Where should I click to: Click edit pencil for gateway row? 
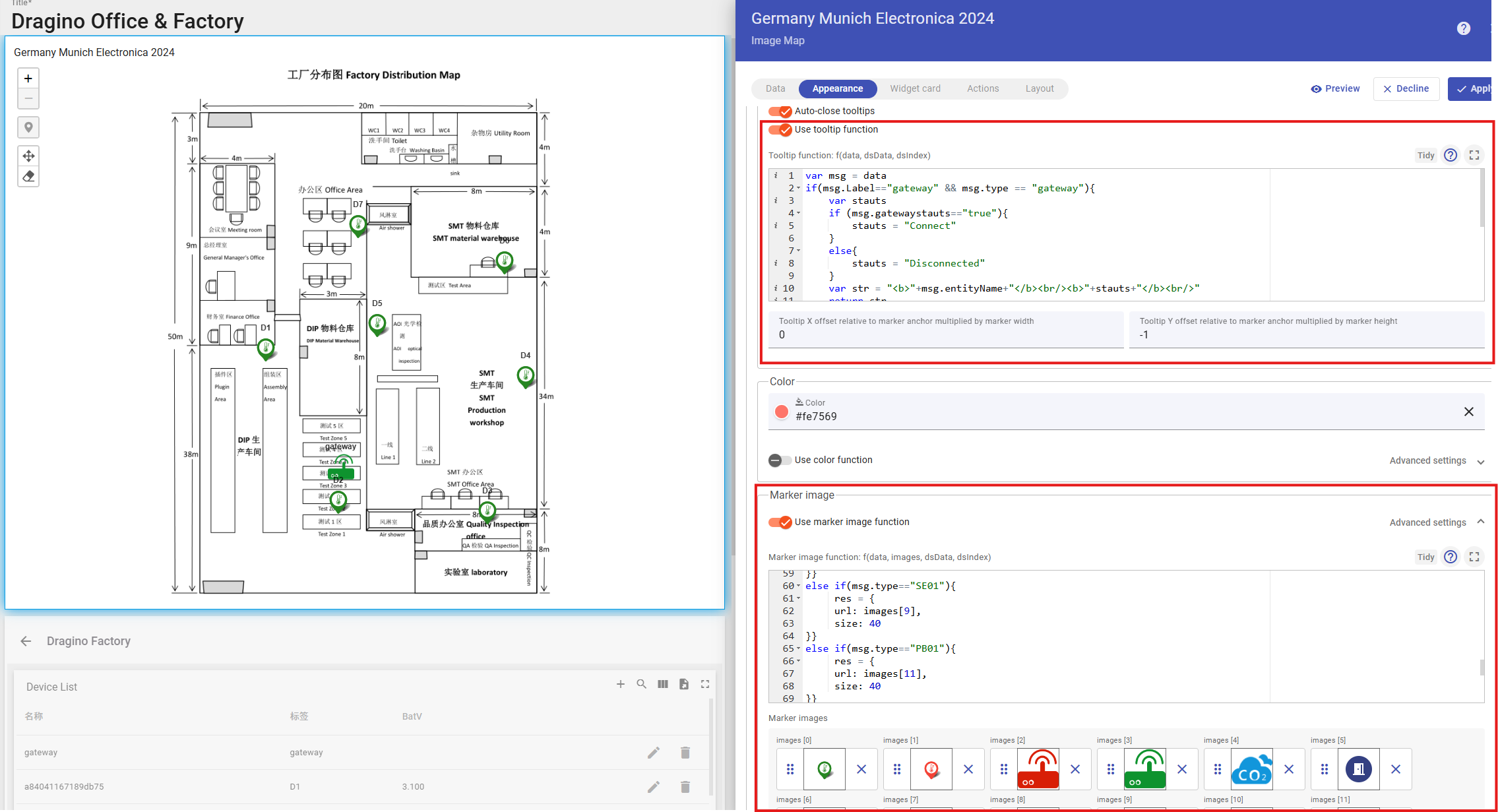coord(653,753)
